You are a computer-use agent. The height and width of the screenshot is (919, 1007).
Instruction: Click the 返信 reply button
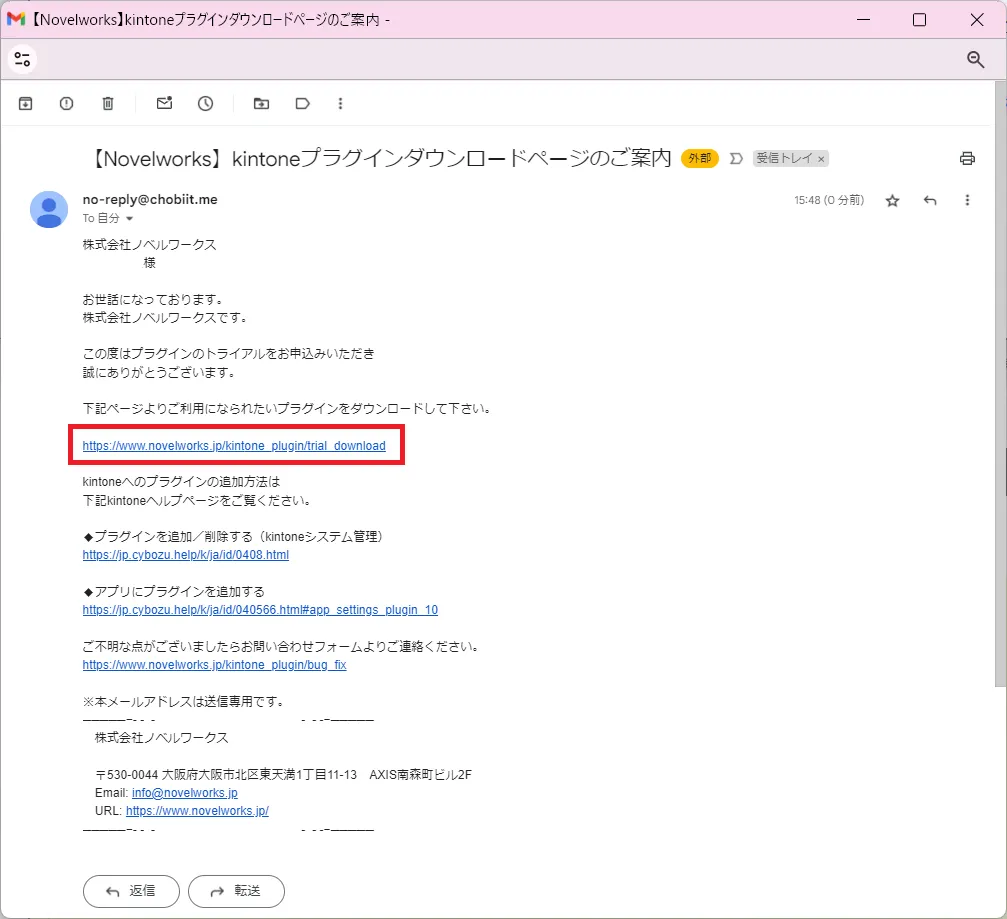[131, 891]
